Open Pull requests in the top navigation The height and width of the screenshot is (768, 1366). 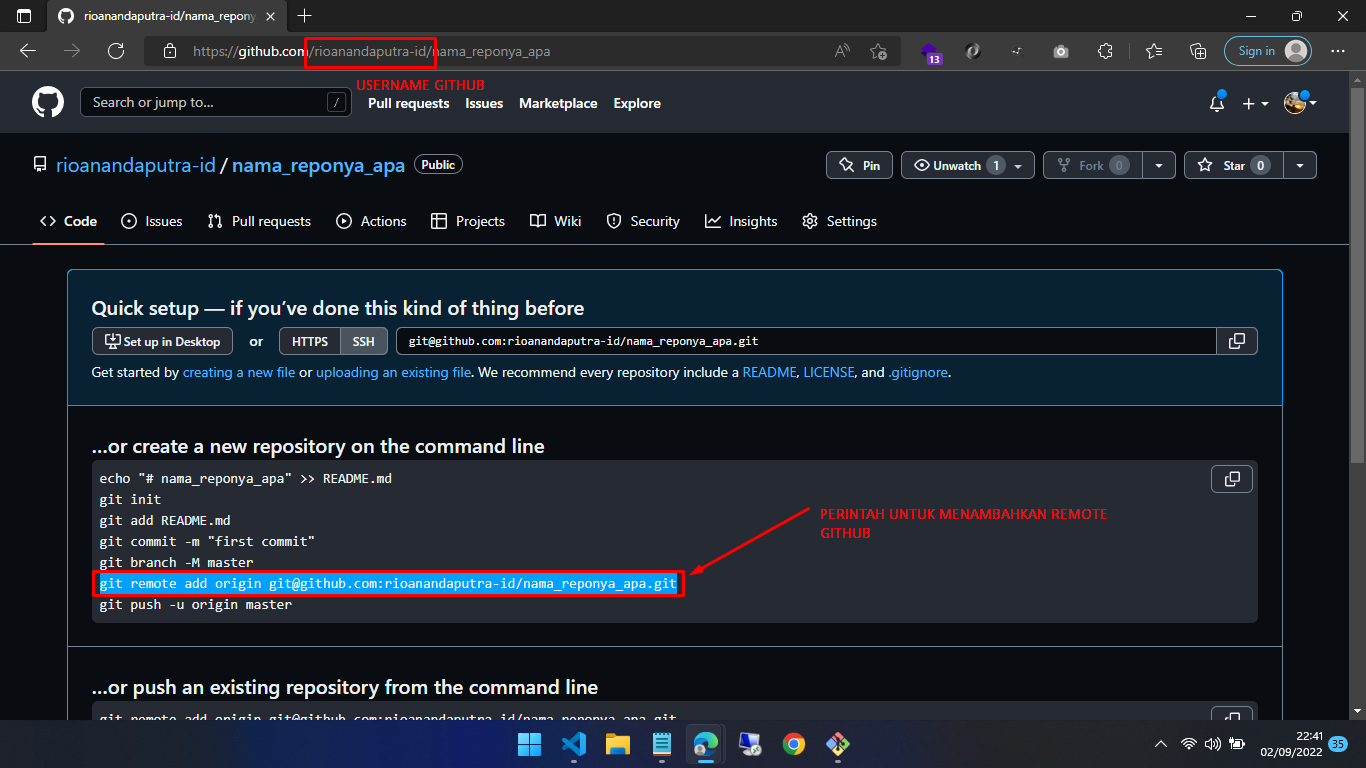tap(409, 103)
